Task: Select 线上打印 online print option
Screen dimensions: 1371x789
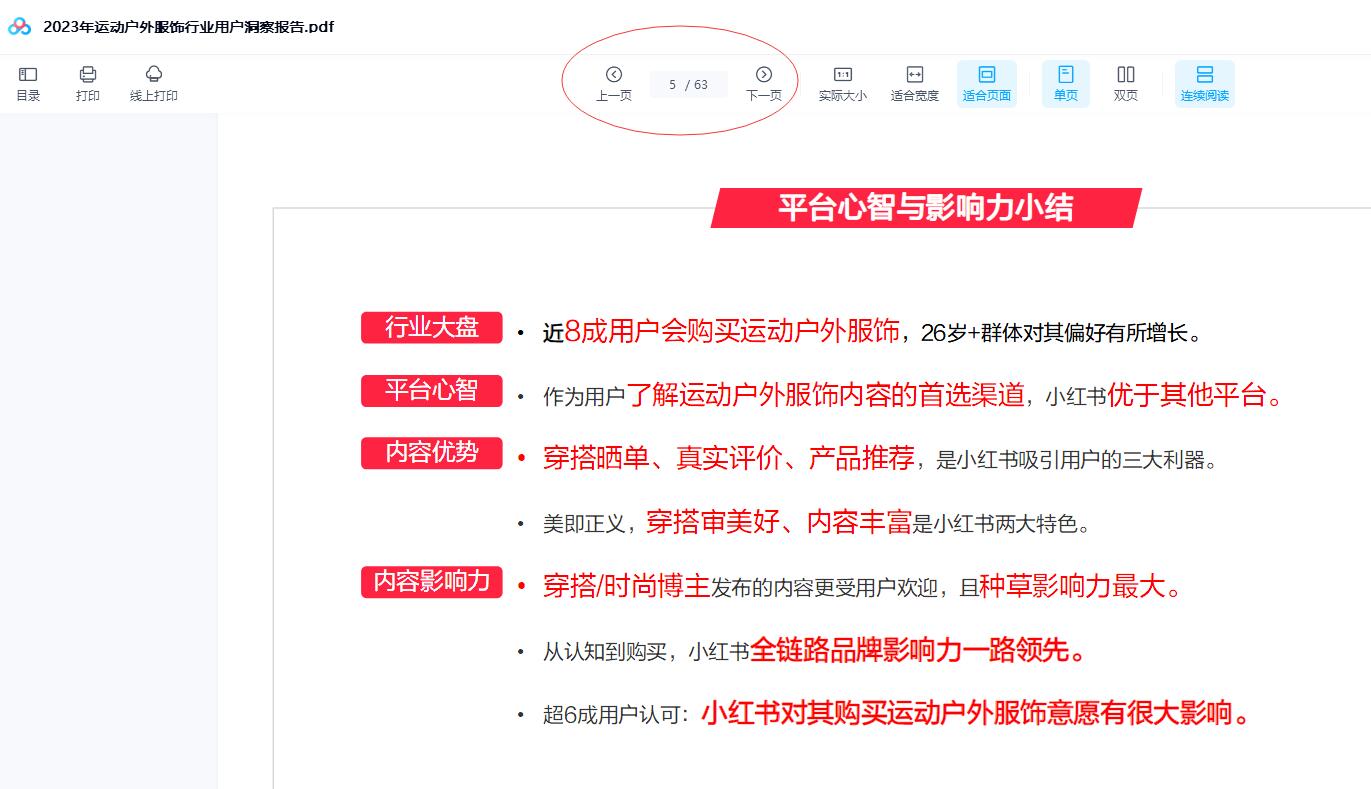Action: [153, 83]
